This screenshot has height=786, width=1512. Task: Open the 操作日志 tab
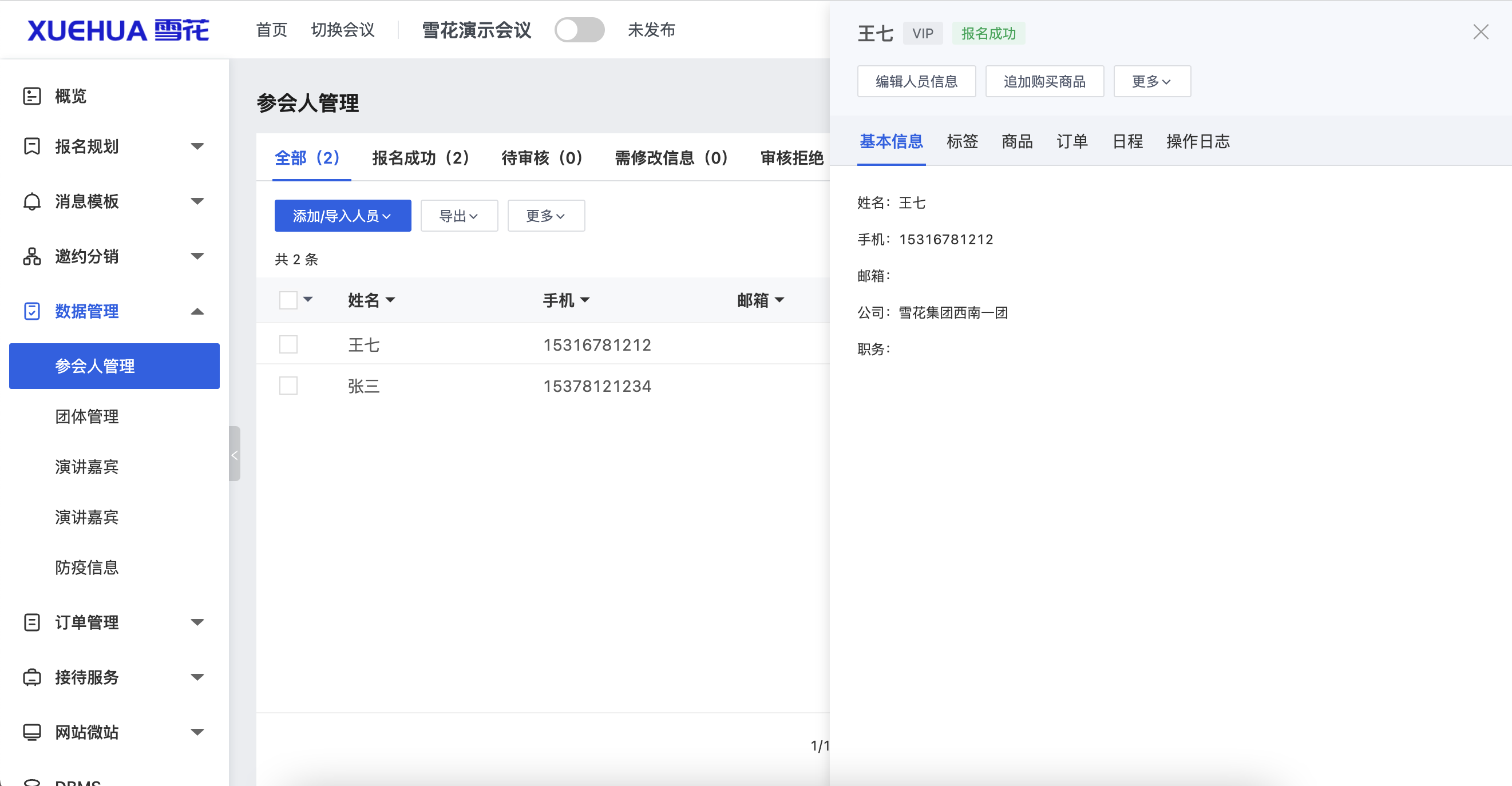point(1198,141)
